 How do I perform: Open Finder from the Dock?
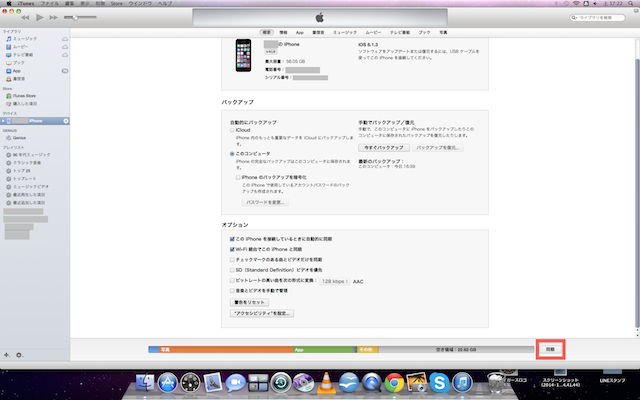click(x=145, y=382)
